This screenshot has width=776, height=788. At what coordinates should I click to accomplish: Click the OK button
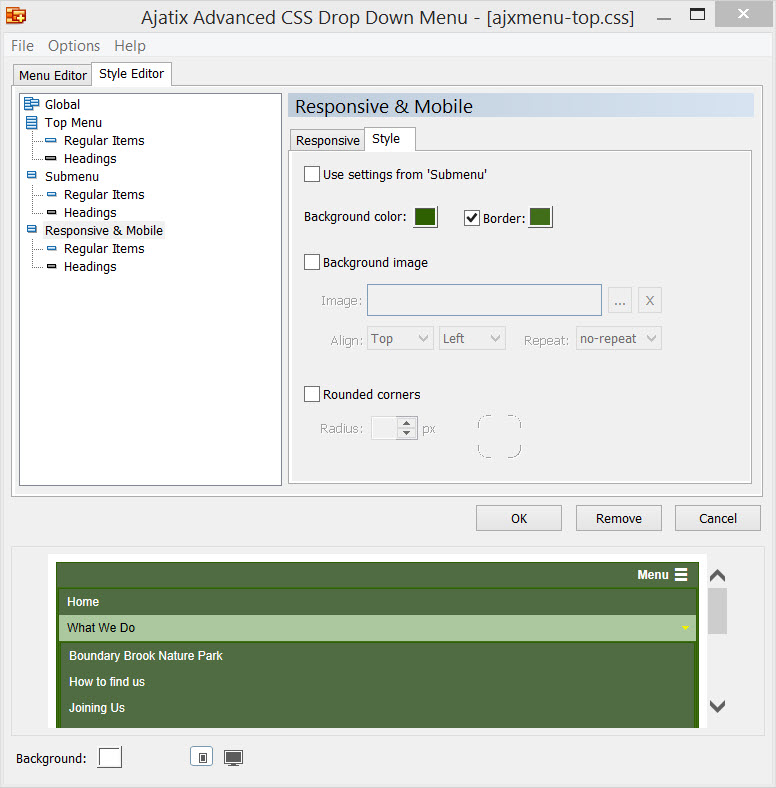(x=519, y=518)
